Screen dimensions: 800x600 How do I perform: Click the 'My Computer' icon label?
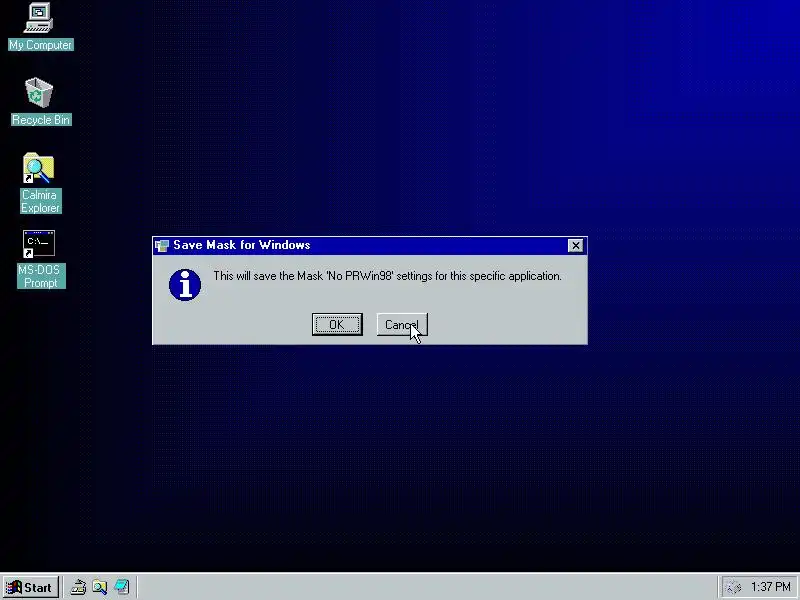point(40,45)
